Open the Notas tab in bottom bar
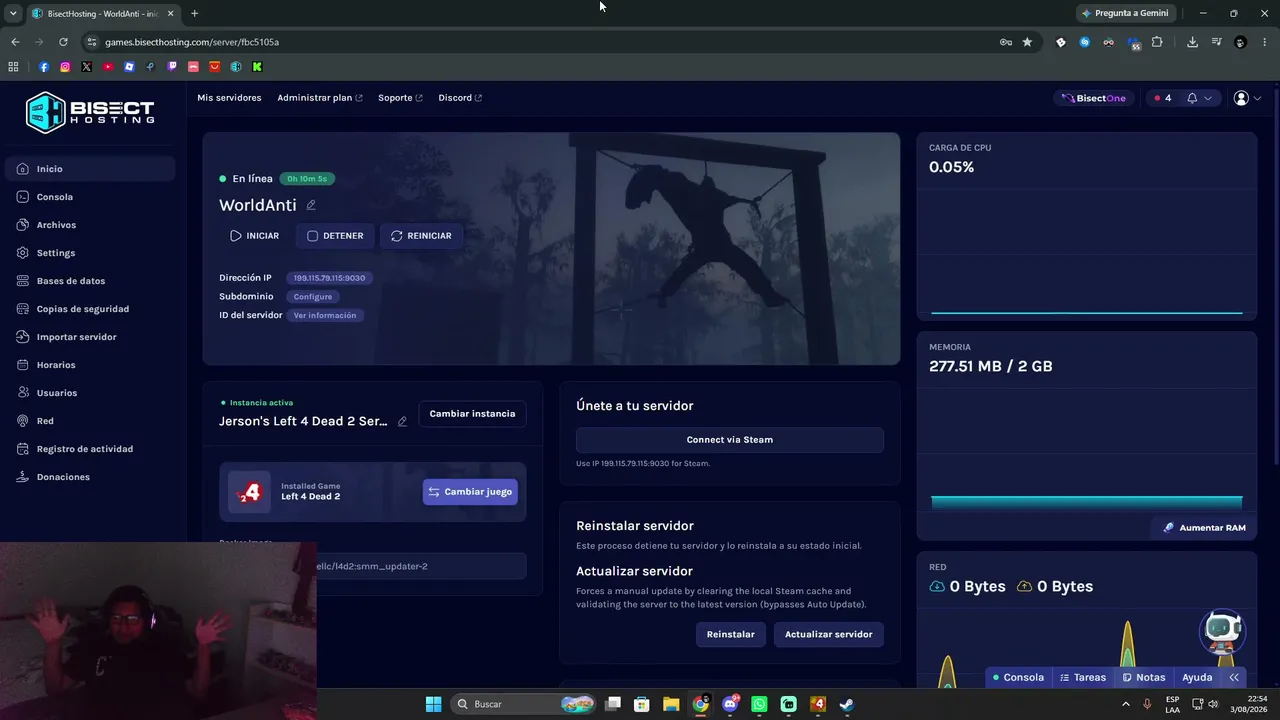 click(x=1144, y=678)
